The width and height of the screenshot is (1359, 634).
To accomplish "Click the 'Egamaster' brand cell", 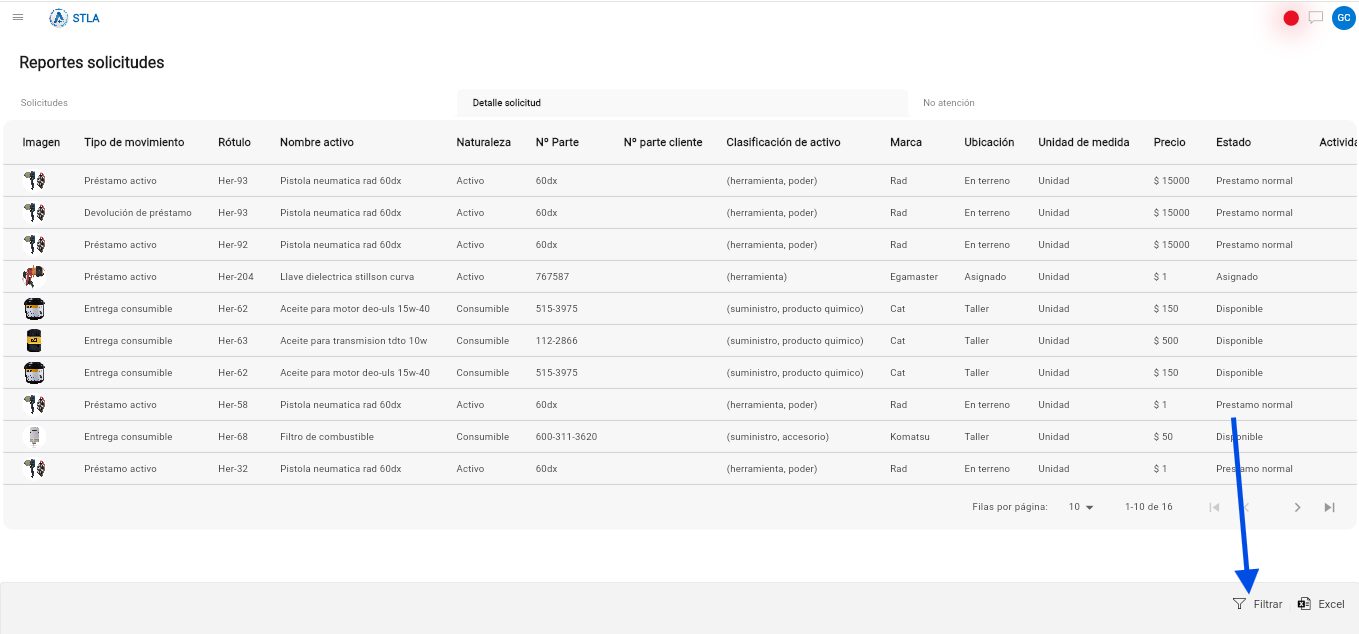I will [x=914, y=277].
